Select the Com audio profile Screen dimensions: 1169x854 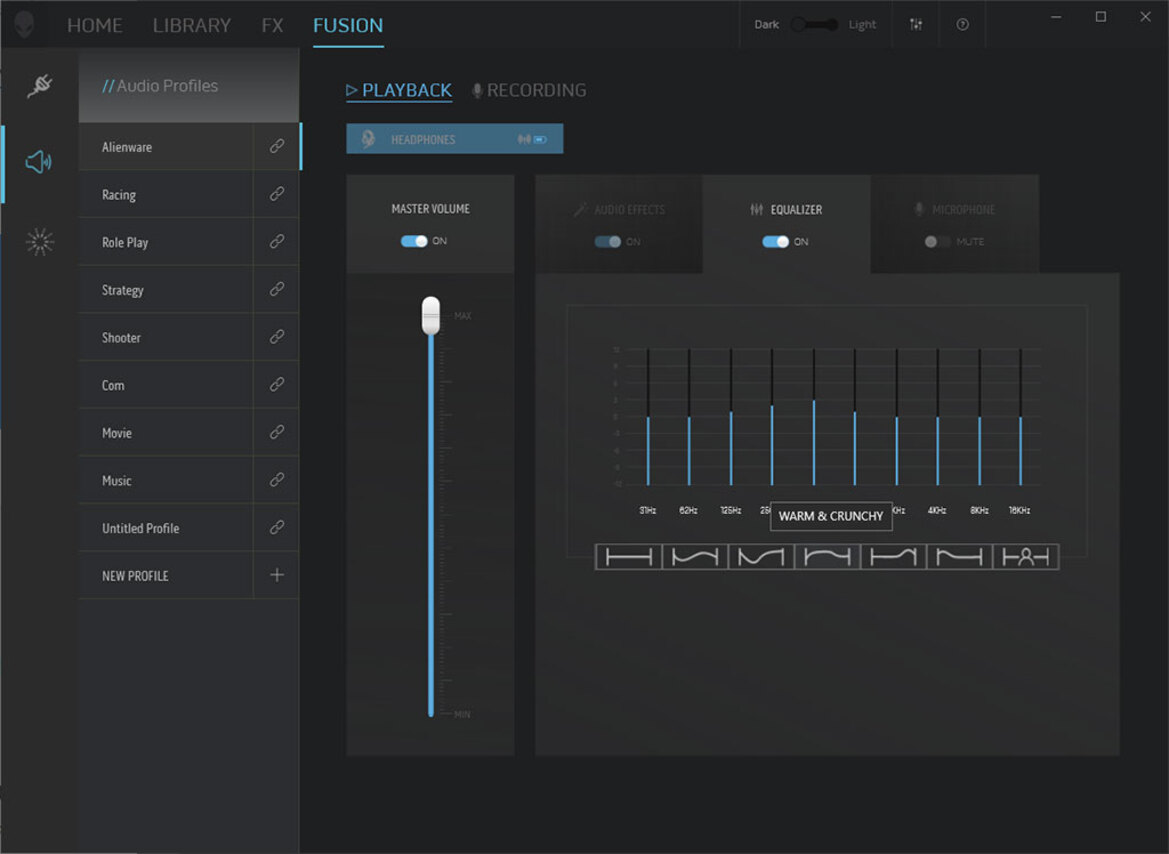click(166, 386)
